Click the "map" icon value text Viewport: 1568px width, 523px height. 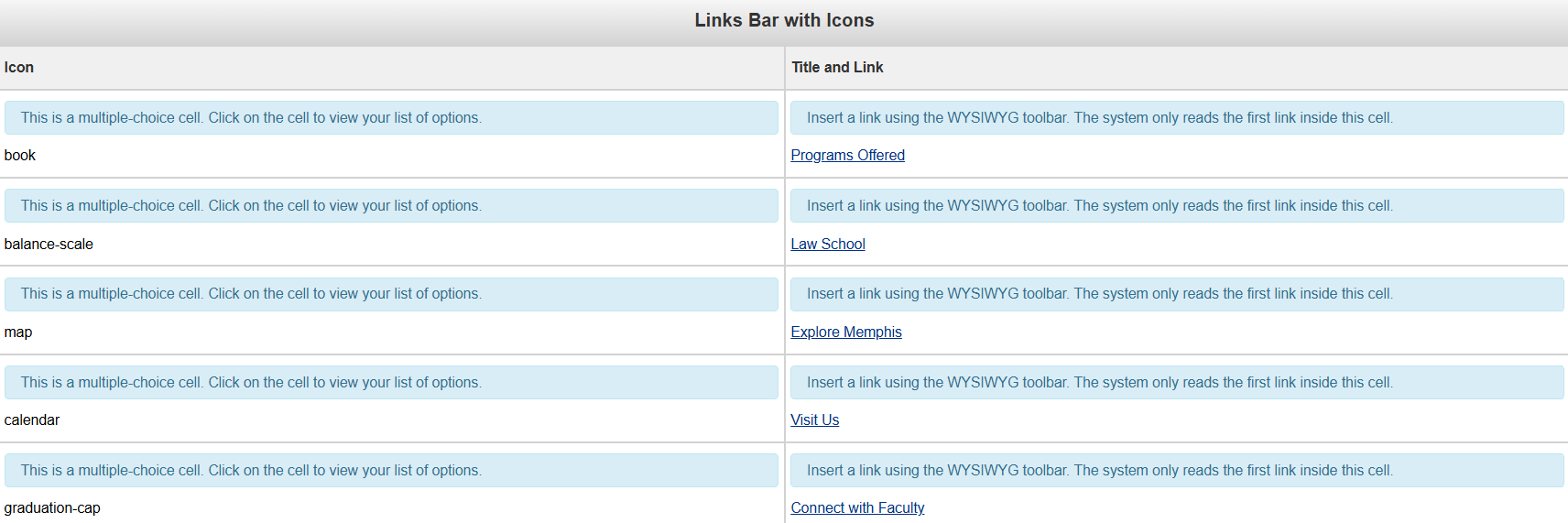click(x=18, y=332)
